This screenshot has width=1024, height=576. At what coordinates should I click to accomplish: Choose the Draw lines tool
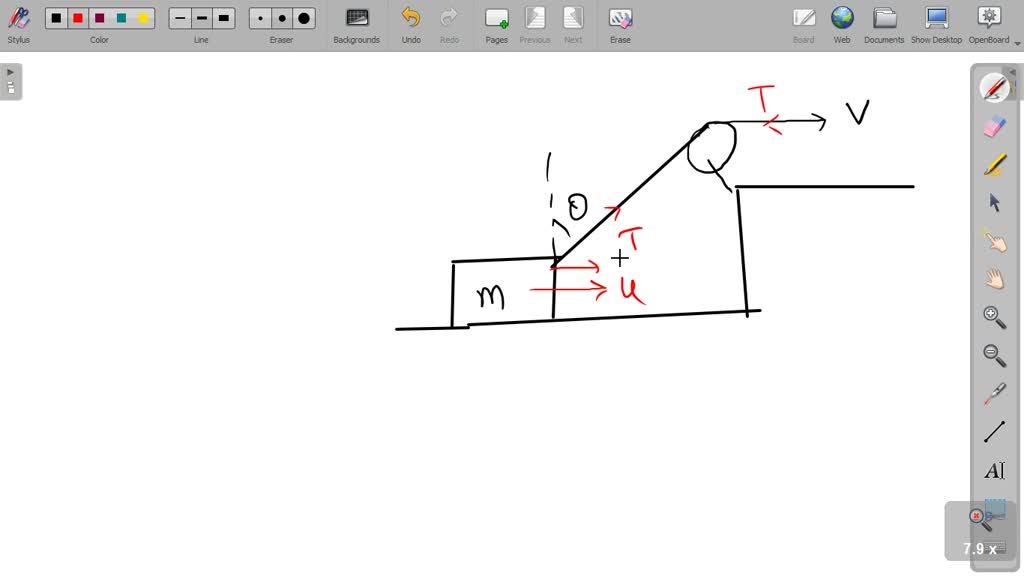[x=994, y=432]
